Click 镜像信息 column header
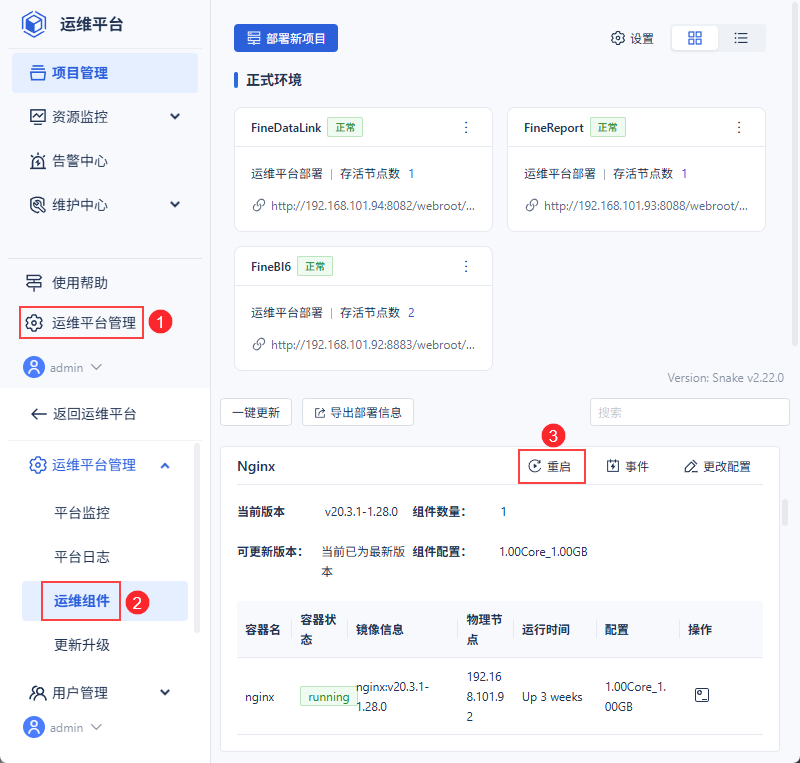 (380, 630)
